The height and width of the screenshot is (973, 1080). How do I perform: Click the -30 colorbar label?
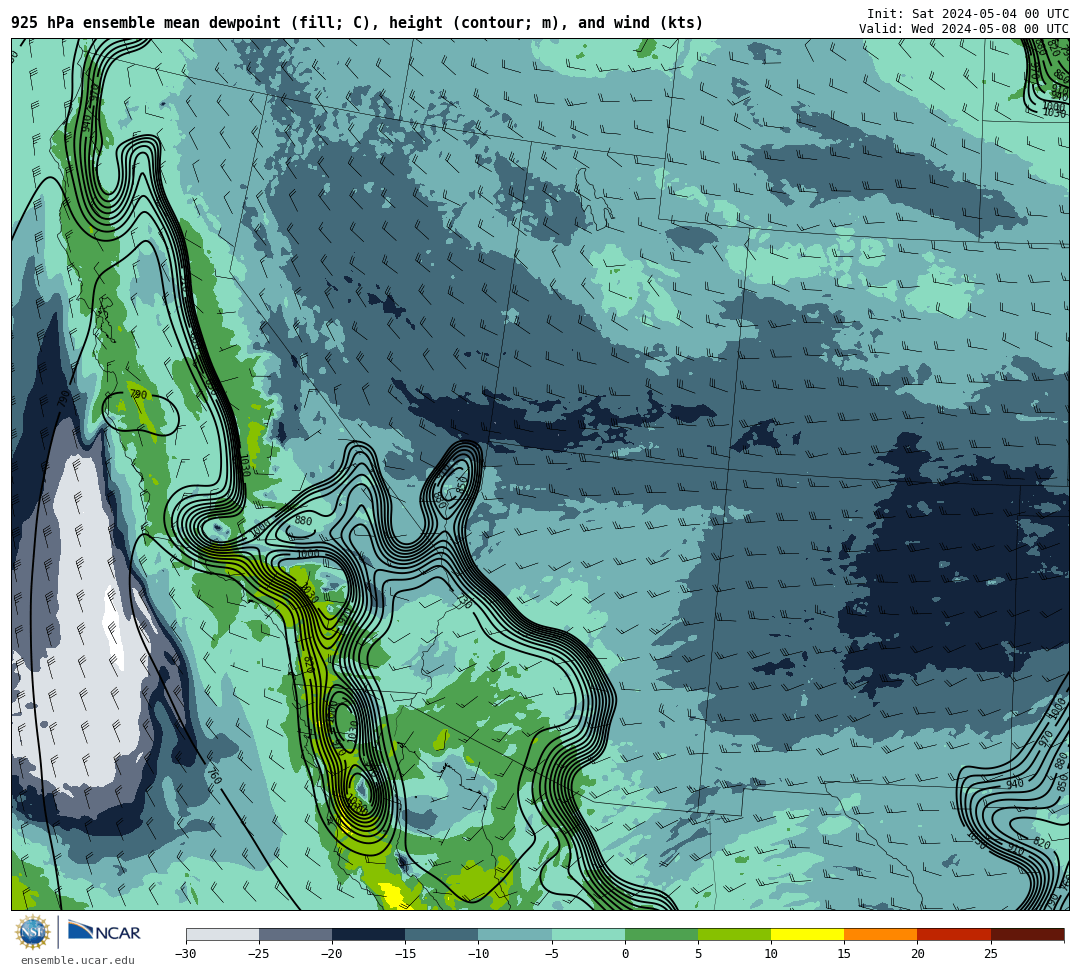(186, 954)
